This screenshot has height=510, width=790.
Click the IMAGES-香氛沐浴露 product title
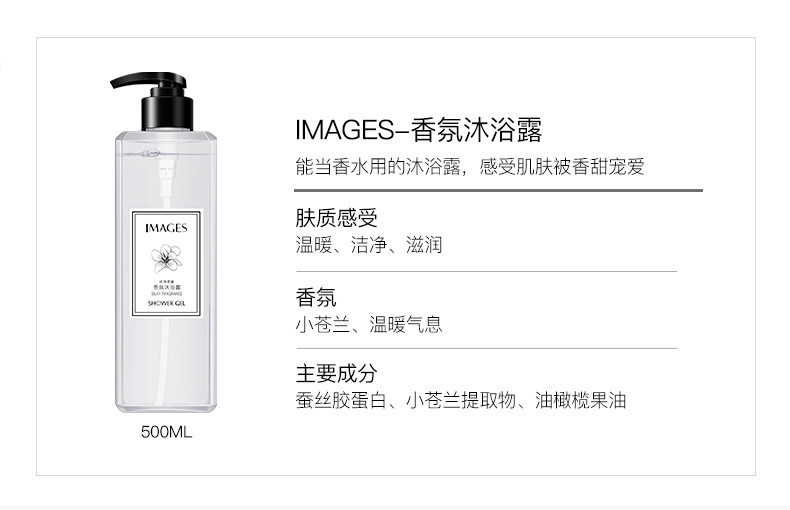pyautogui.click(x=418, y=130)
